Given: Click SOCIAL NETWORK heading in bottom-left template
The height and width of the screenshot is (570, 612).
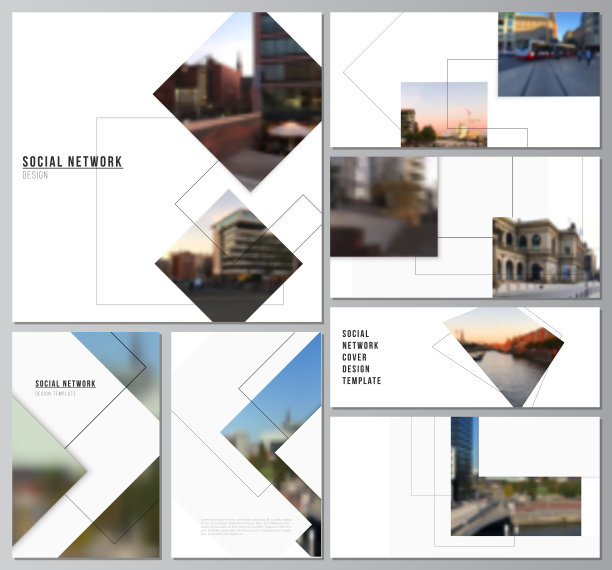Looking at the screenshot, I should tap(66, 384).
